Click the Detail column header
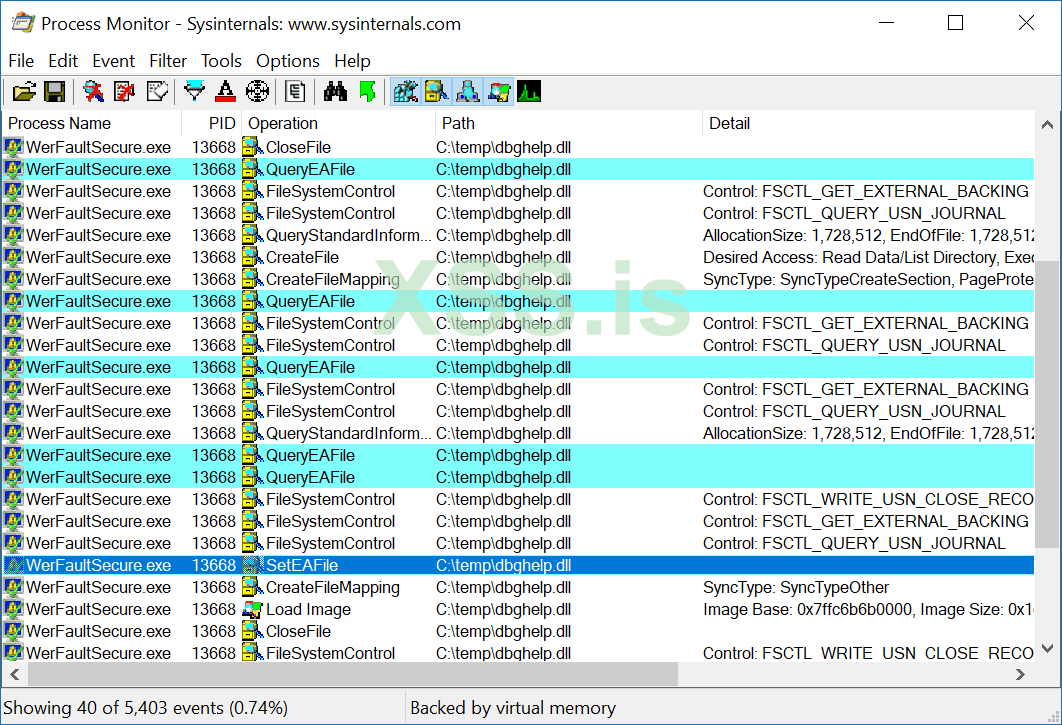Image resolution: width=1062 pixels, height=725 pixels. (868, 123)
